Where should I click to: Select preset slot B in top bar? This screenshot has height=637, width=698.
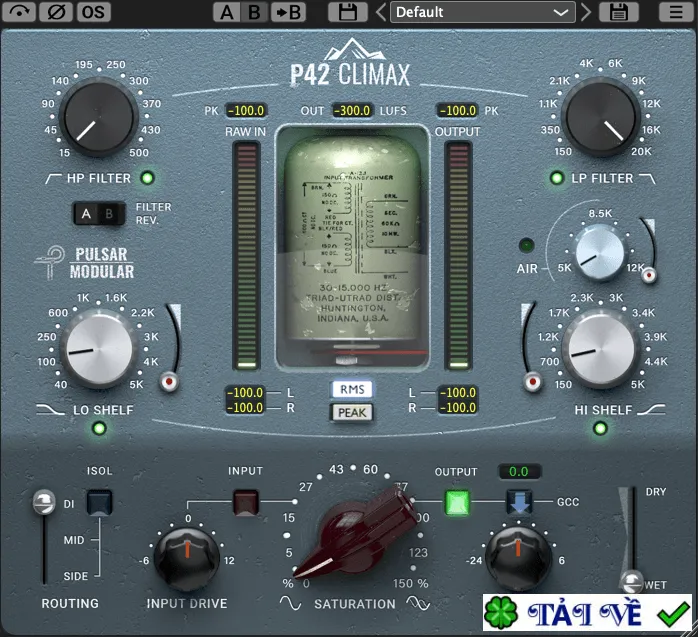(x=255, y=12)
